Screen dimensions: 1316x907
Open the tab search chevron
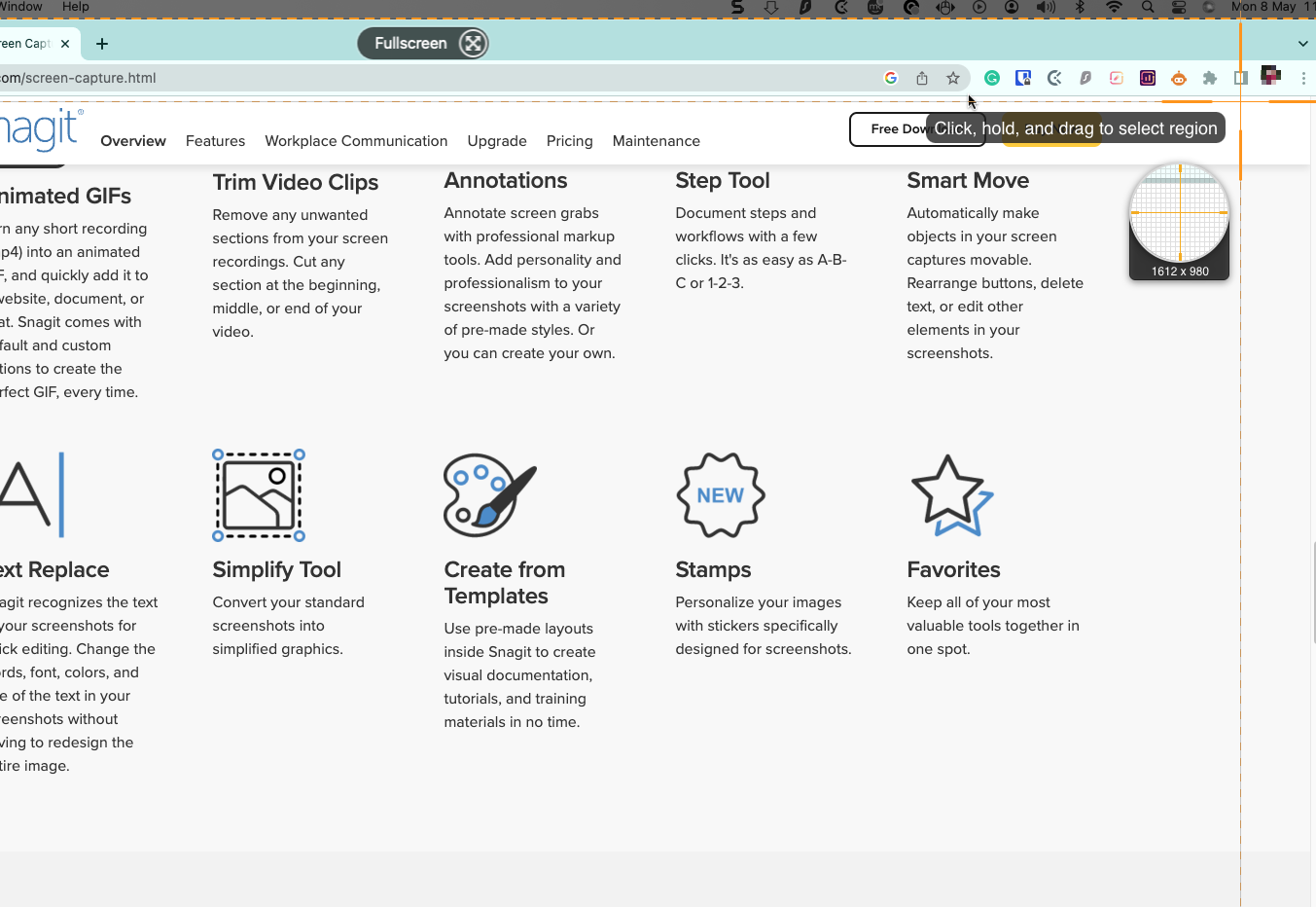click(x=1303, y=43)
